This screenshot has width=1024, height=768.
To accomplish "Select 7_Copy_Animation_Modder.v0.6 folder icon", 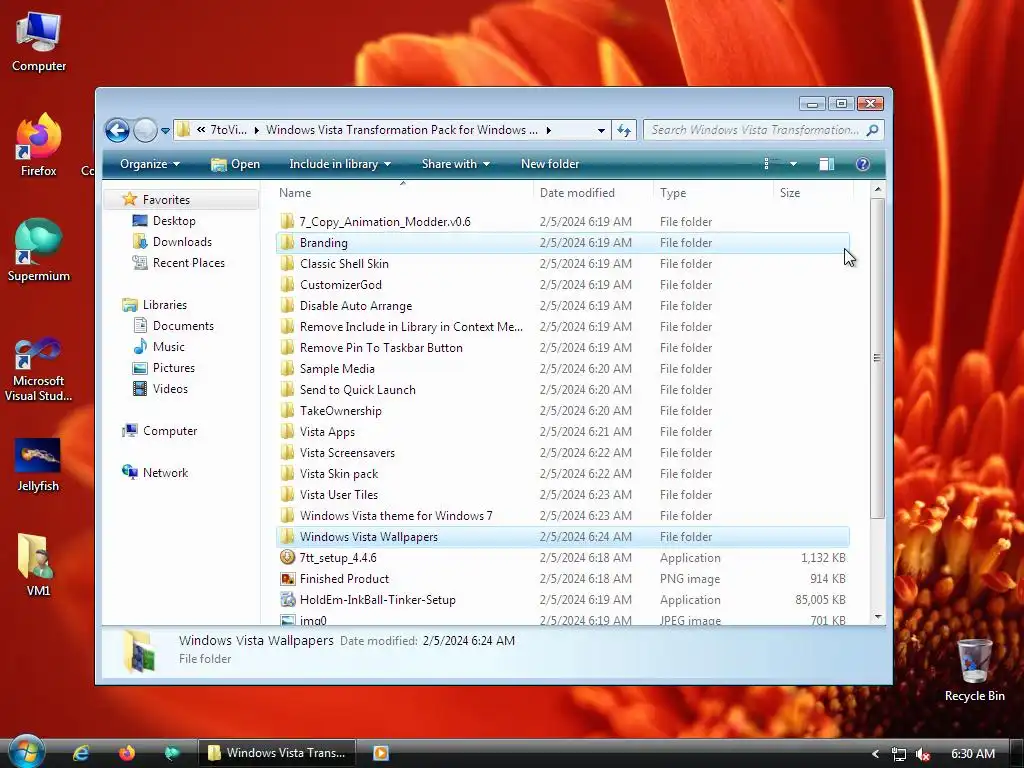I will (287, 221).
